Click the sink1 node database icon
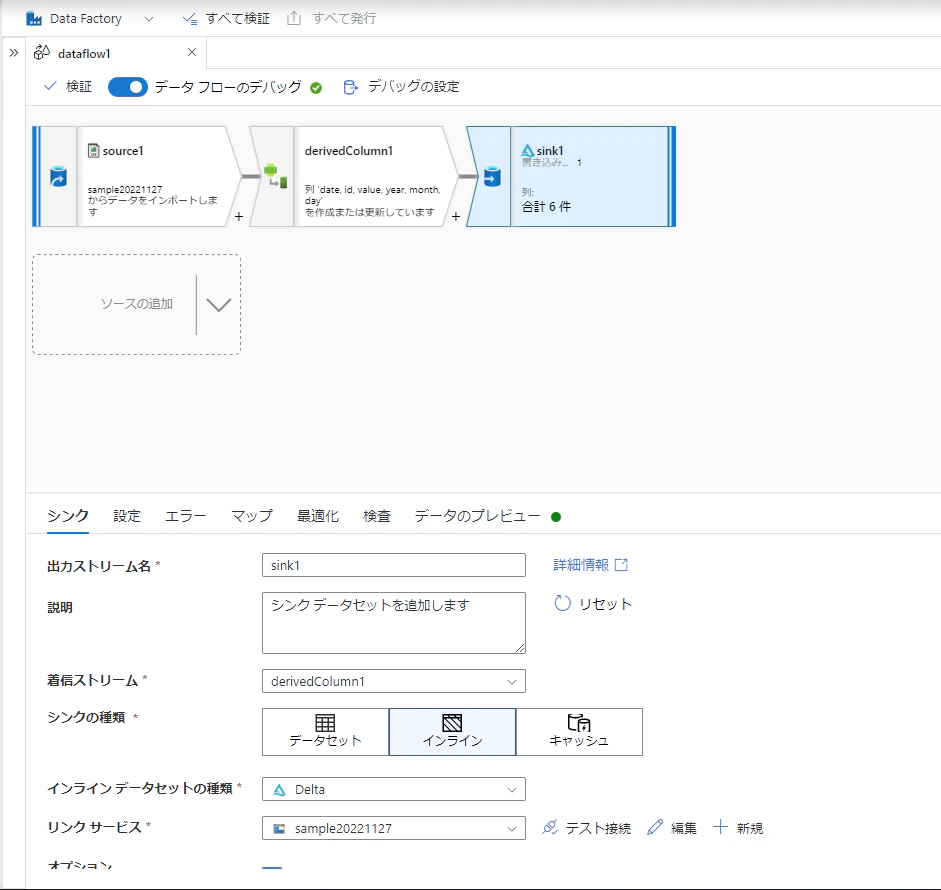Image resolution: width=941 pixels, height=890 pixels. pos(492,176)
